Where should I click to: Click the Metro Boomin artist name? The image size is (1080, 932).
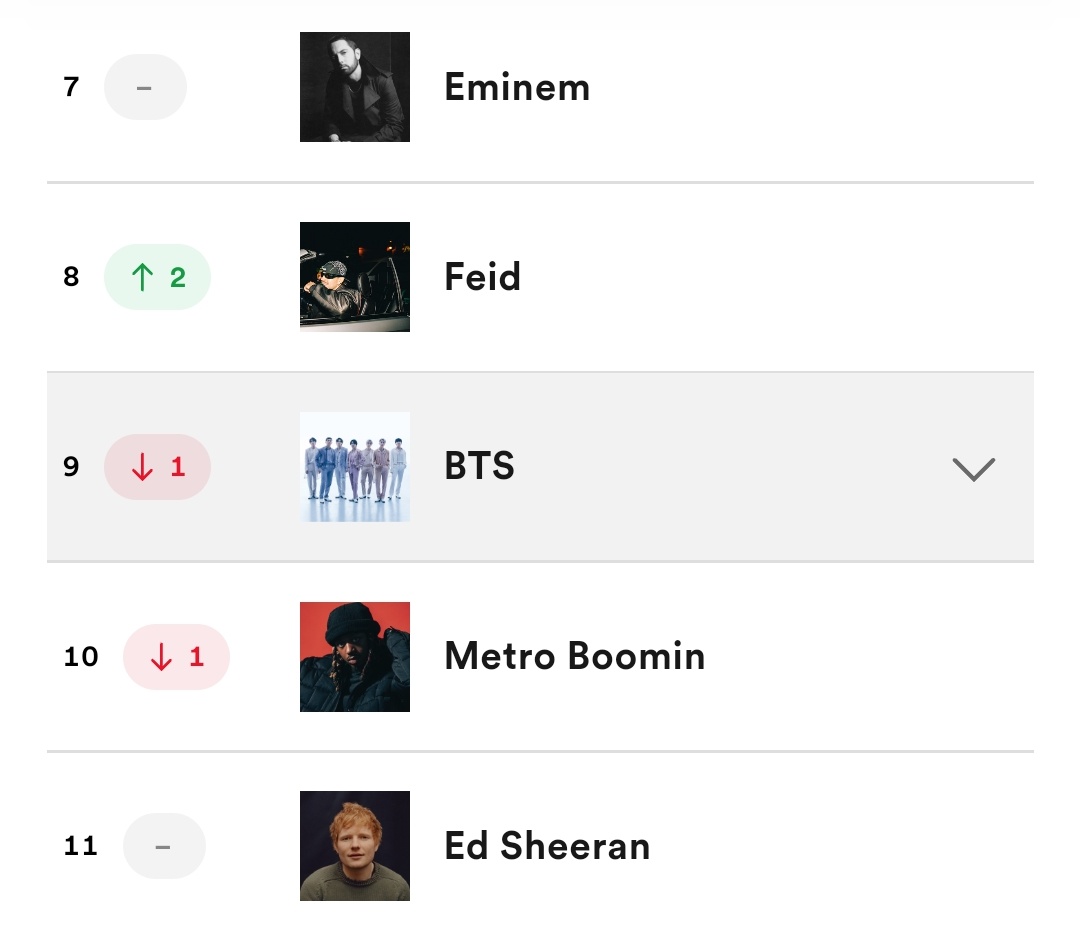(x=575, y=656)
